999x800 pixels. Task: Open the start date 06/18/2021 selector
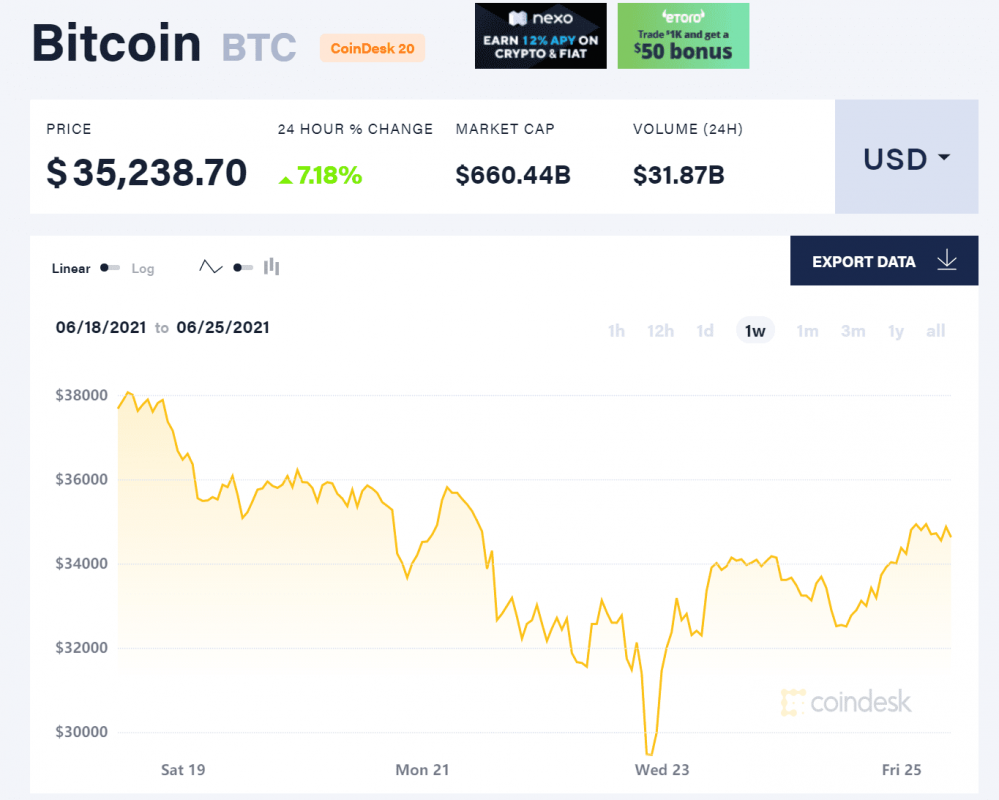pyautogui.click(x=101, y=327)
